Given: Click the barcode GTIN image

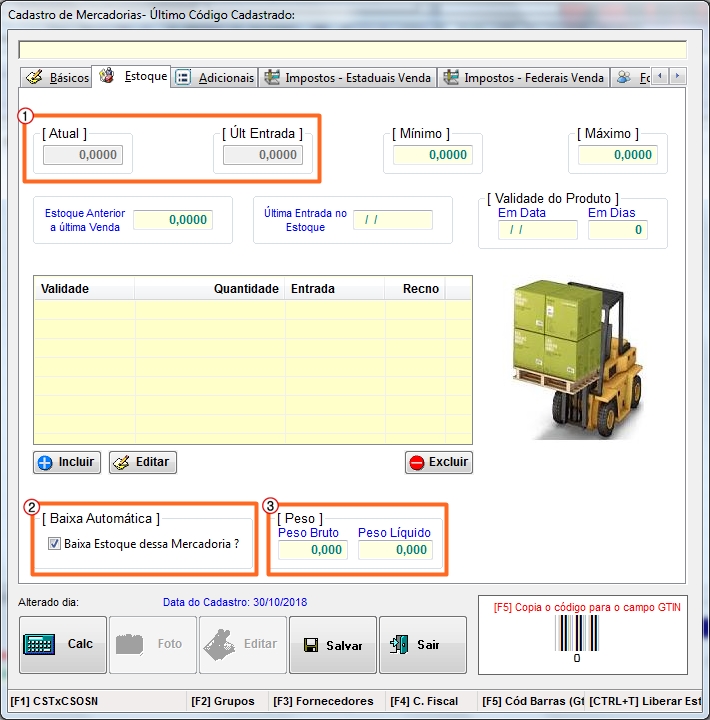Looking at the screenshot, I should (576, 635).
